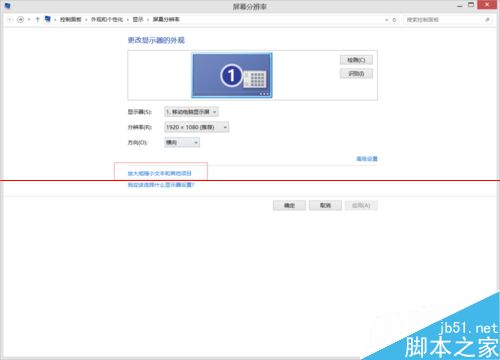Minimize the 屏幕分辨率 window
This screenshot has height=360, width=500.
click(460, 6)
